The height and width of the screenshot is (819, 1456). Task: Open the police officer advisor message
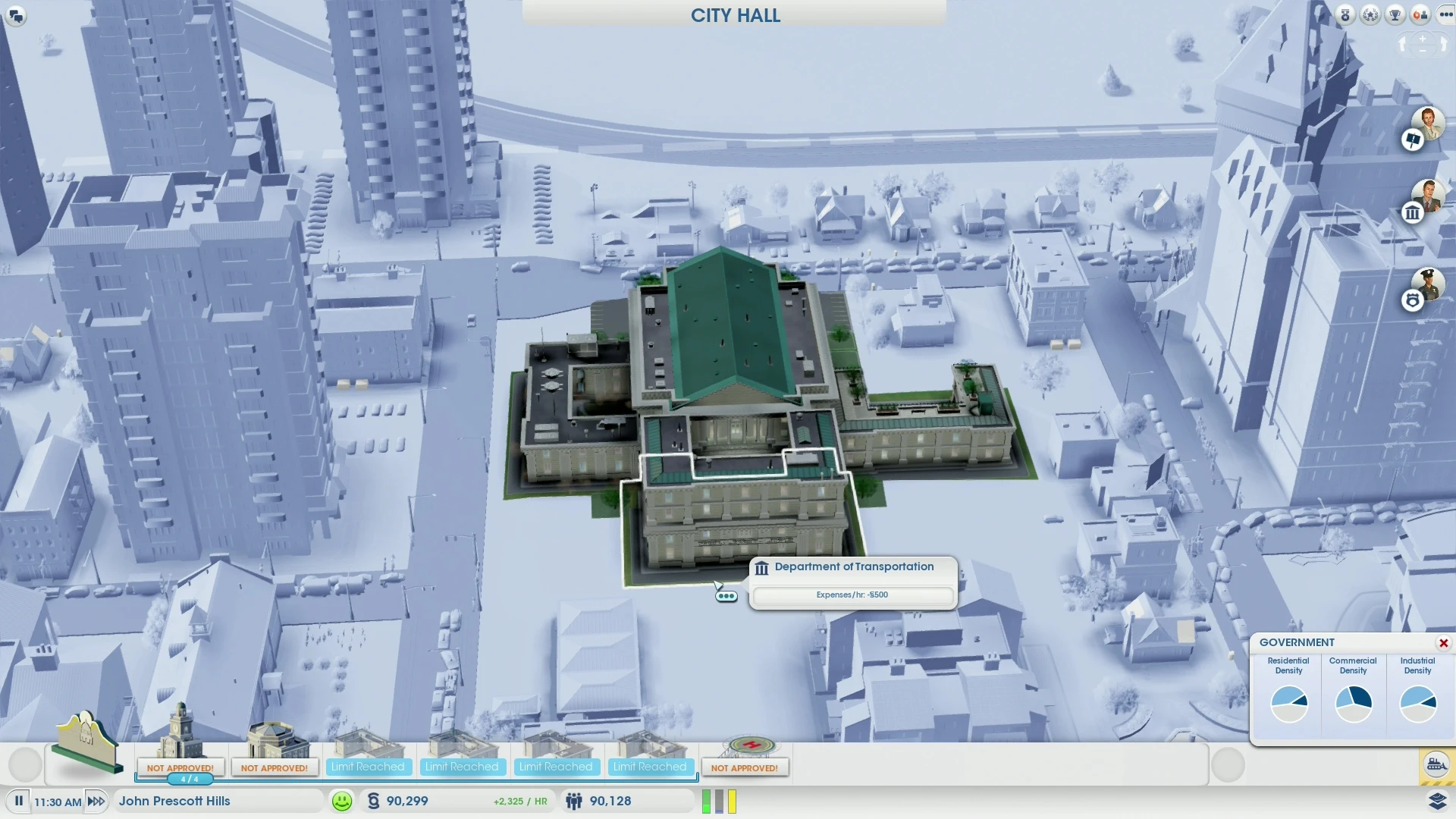tap(1429, 284)
